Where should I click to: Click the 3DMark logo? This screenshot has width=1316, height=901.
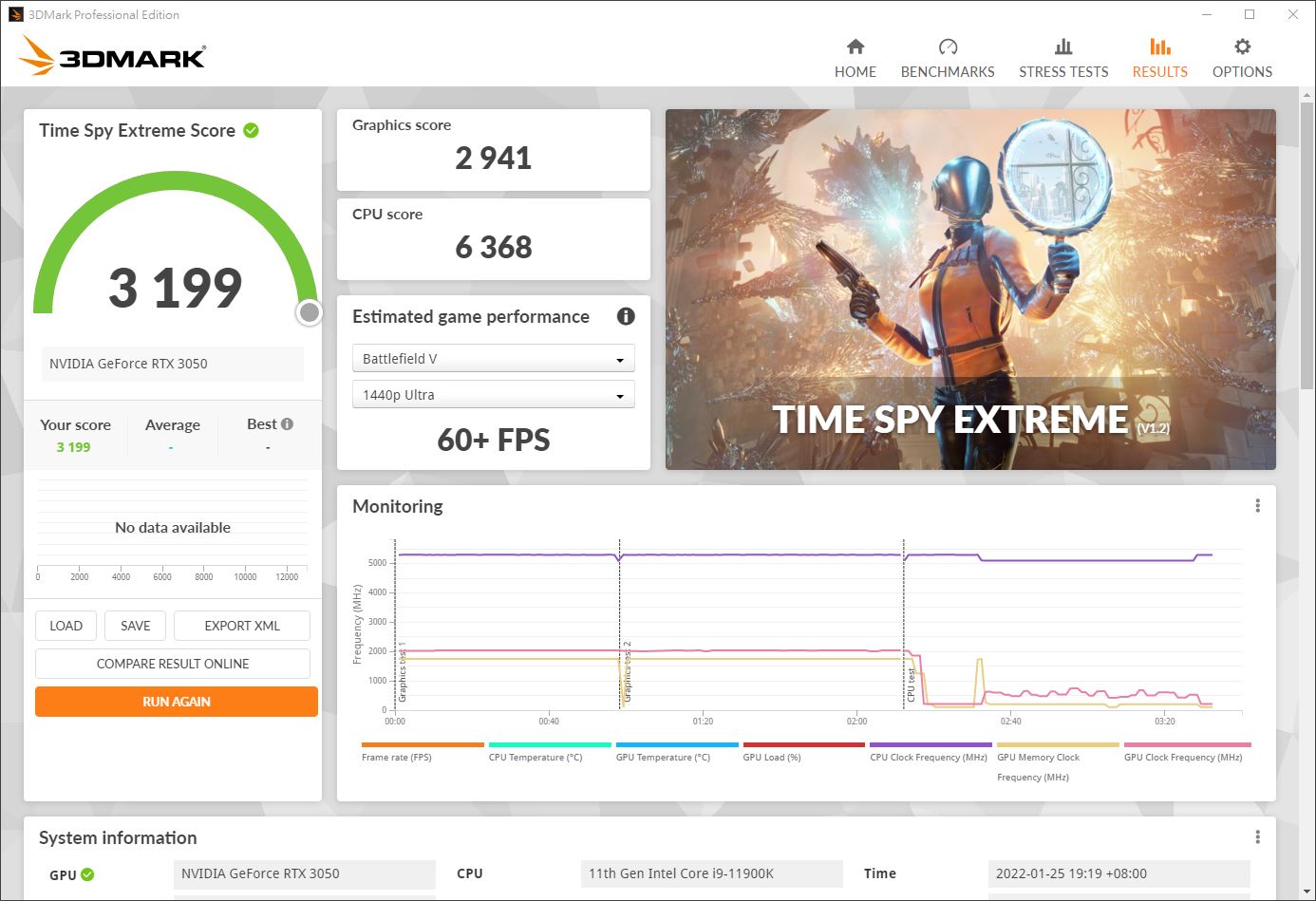point(112,55)
